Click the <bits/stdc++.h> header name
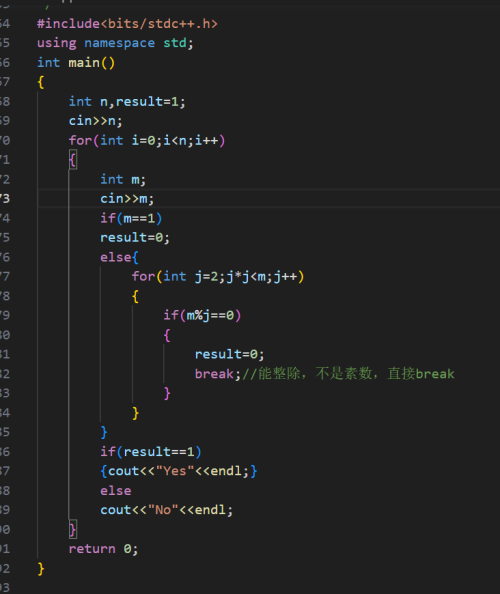The height and width of the screenshot is (594, 500). point(159,23)
